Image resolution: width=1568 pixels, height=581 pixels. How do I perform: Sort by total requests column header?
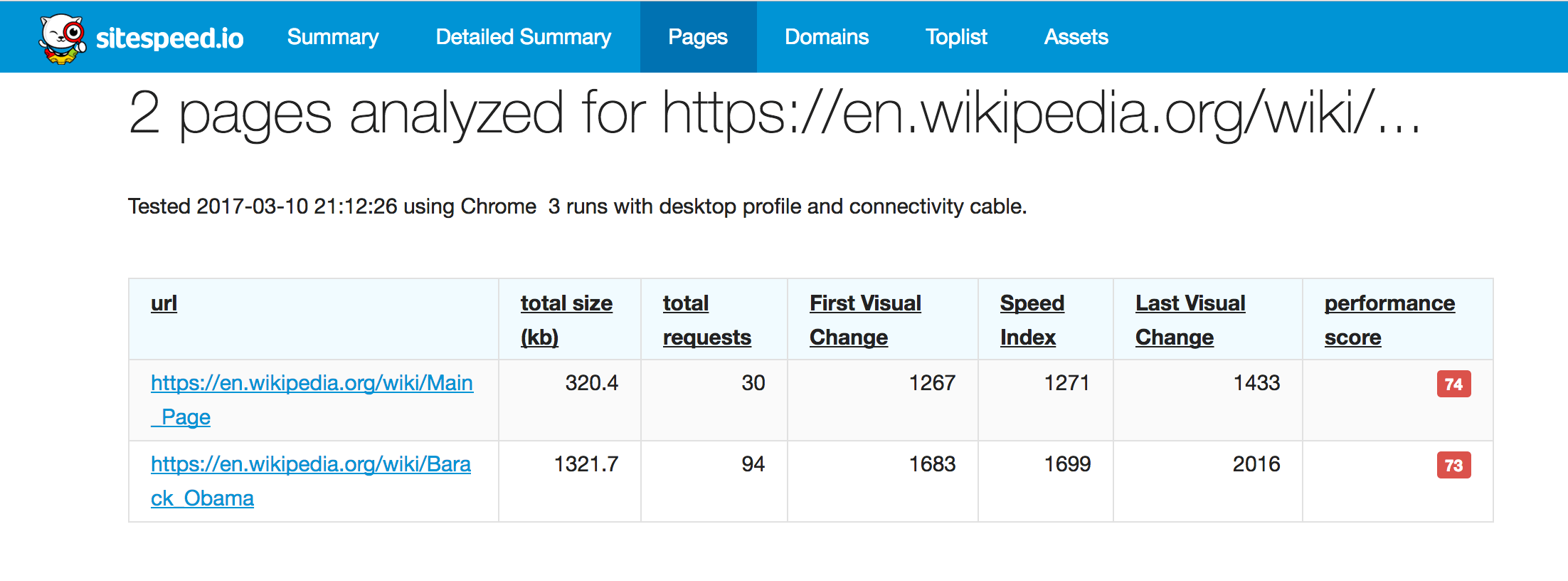click(x=706, y=320)
